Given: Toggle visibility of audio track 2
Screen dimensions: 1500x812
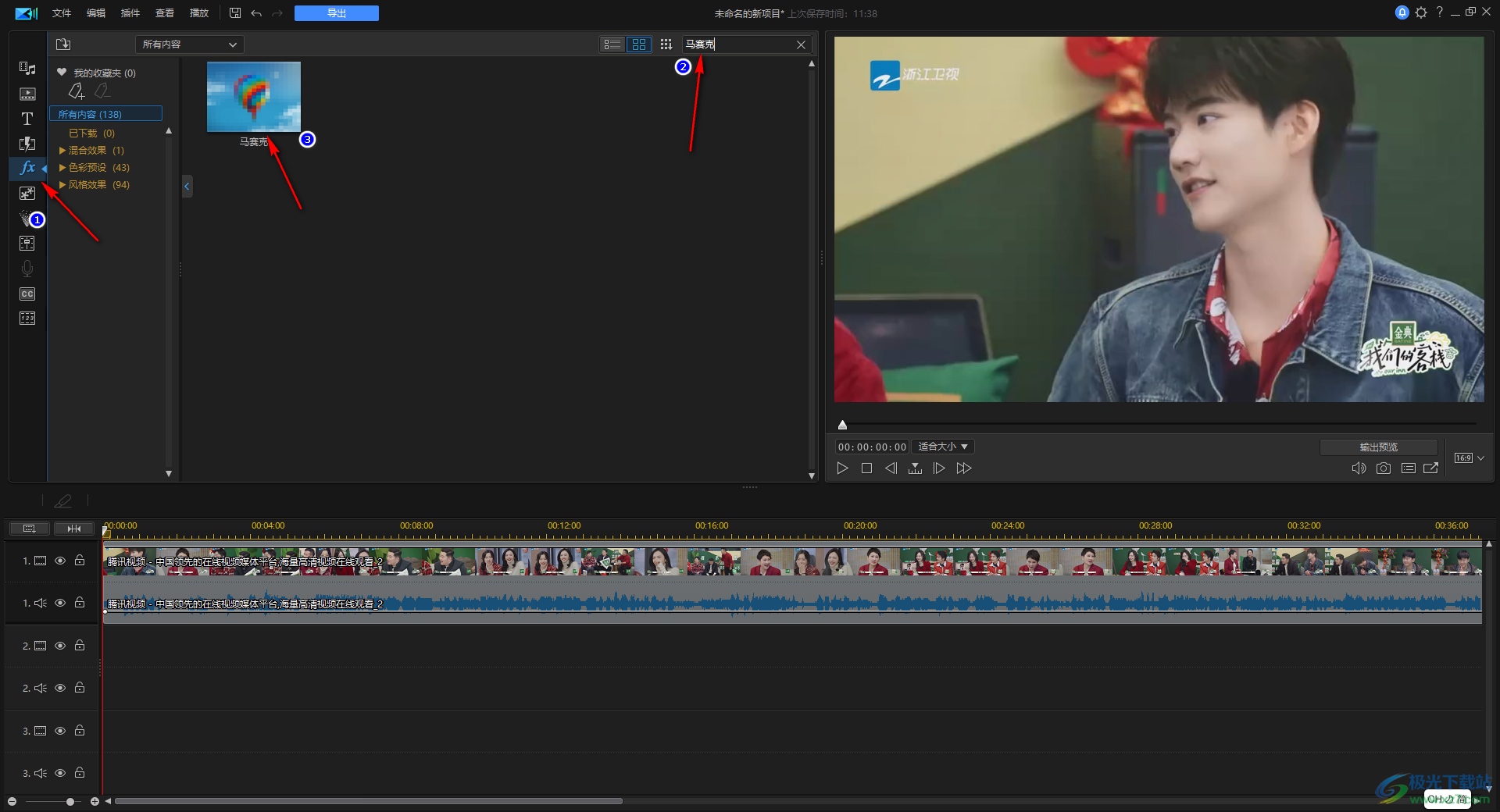Looking at the screenshot, I should [60, 688].
